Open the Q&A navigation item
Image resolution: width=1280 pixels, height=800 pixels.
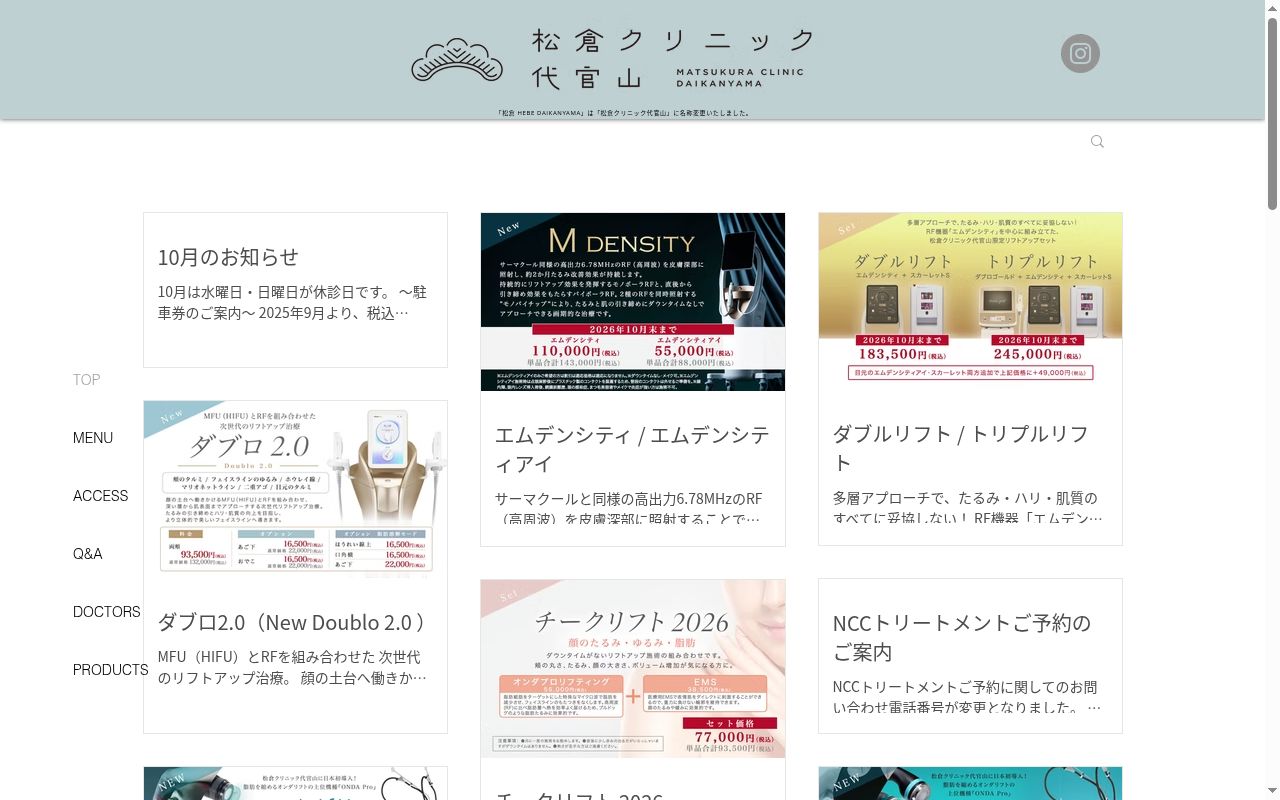(x=88, y=554)
